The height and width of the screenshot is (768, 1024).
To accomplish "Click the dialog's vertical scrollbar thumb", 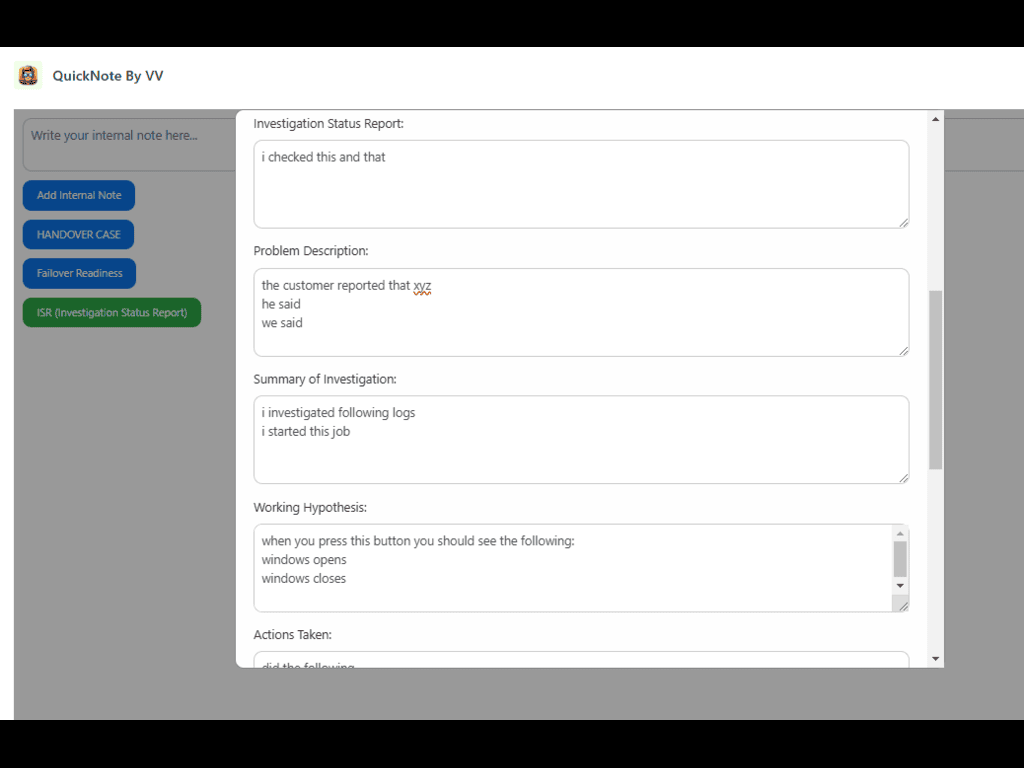I will pos(936,380).
